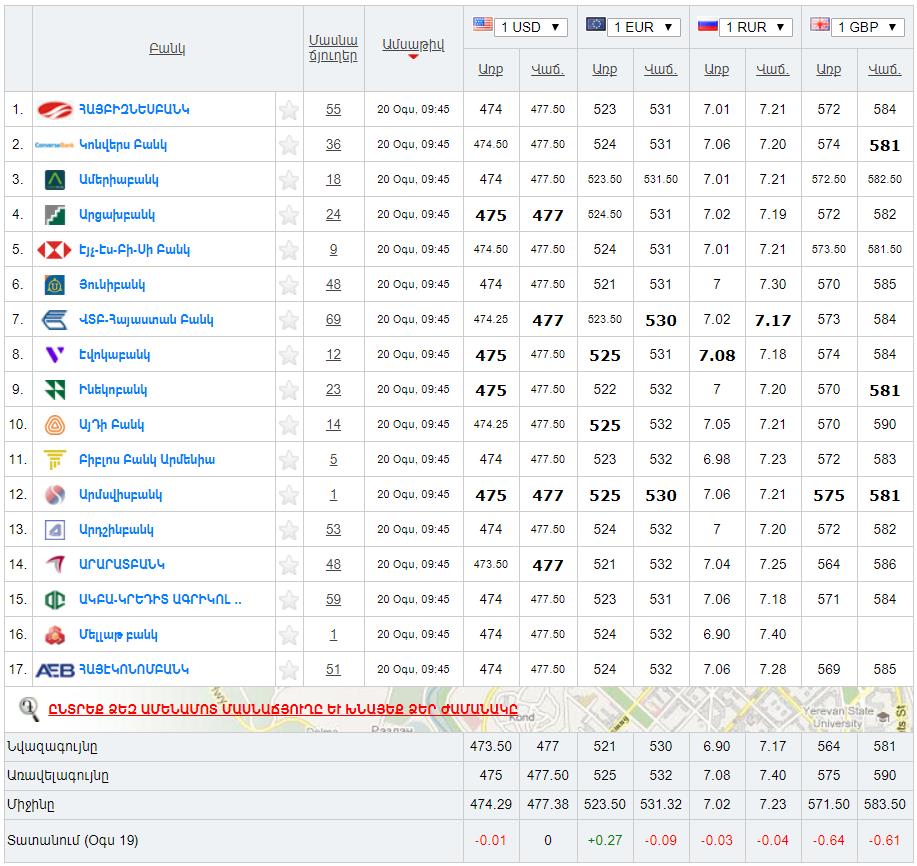Click the Ameriabank logo icon
Screen dimensions: 917x866
(x=55, y=180)
